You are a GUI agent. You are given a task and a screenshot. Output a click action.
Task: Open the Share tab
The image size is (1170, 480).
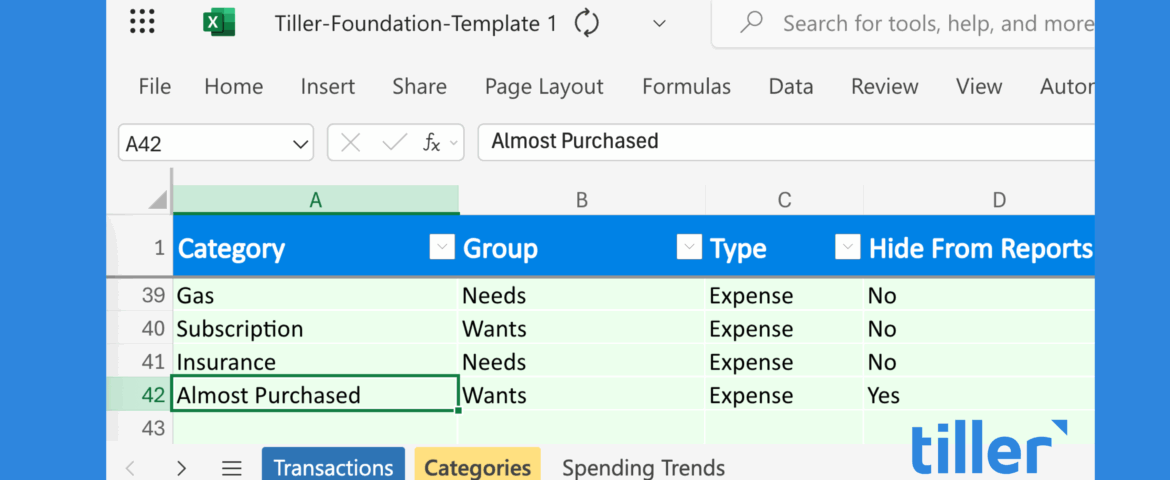(419, 87)
